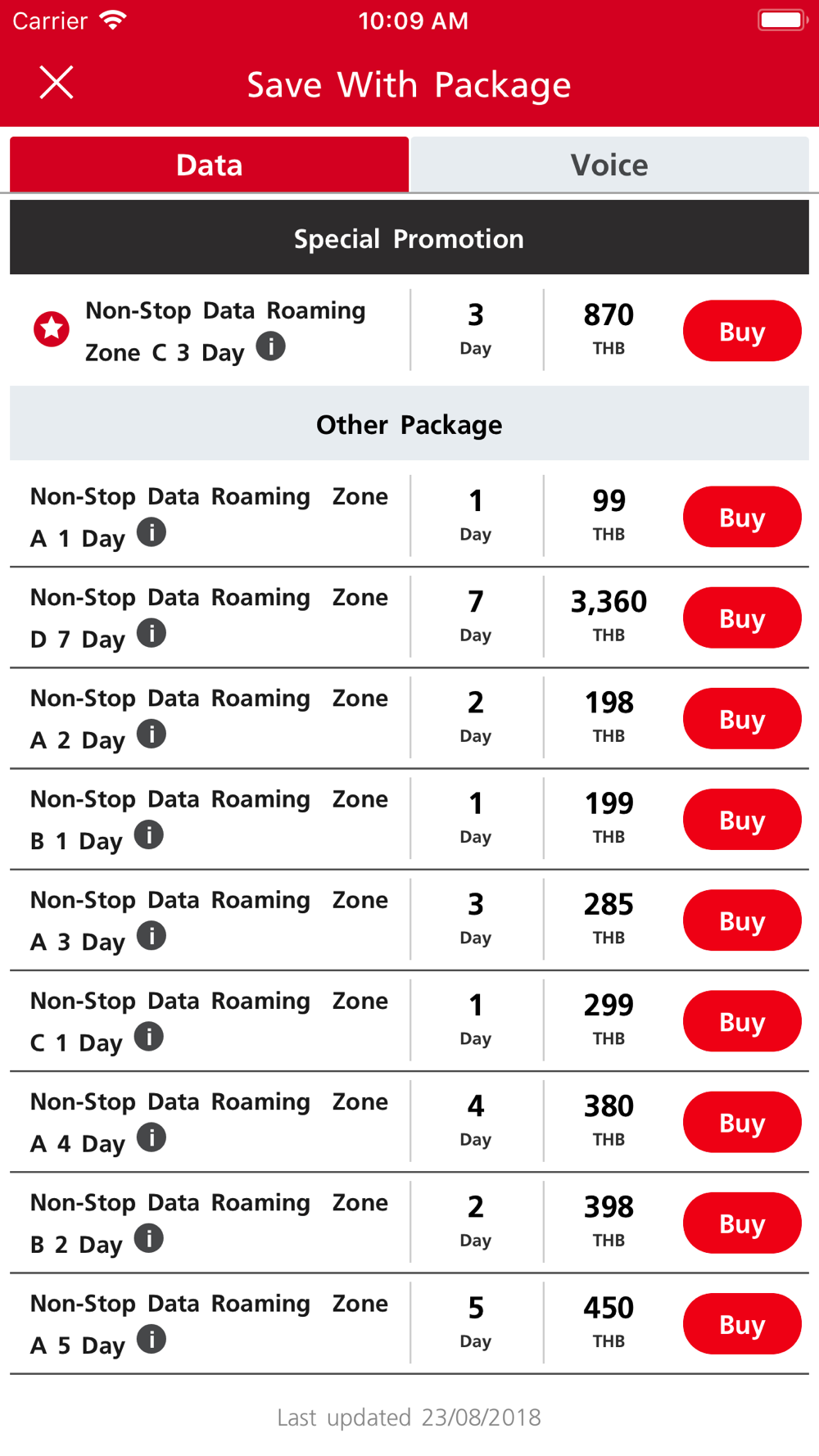Buy the 99 THB Zone A package

pyautogui.click(x=741, y=517)
